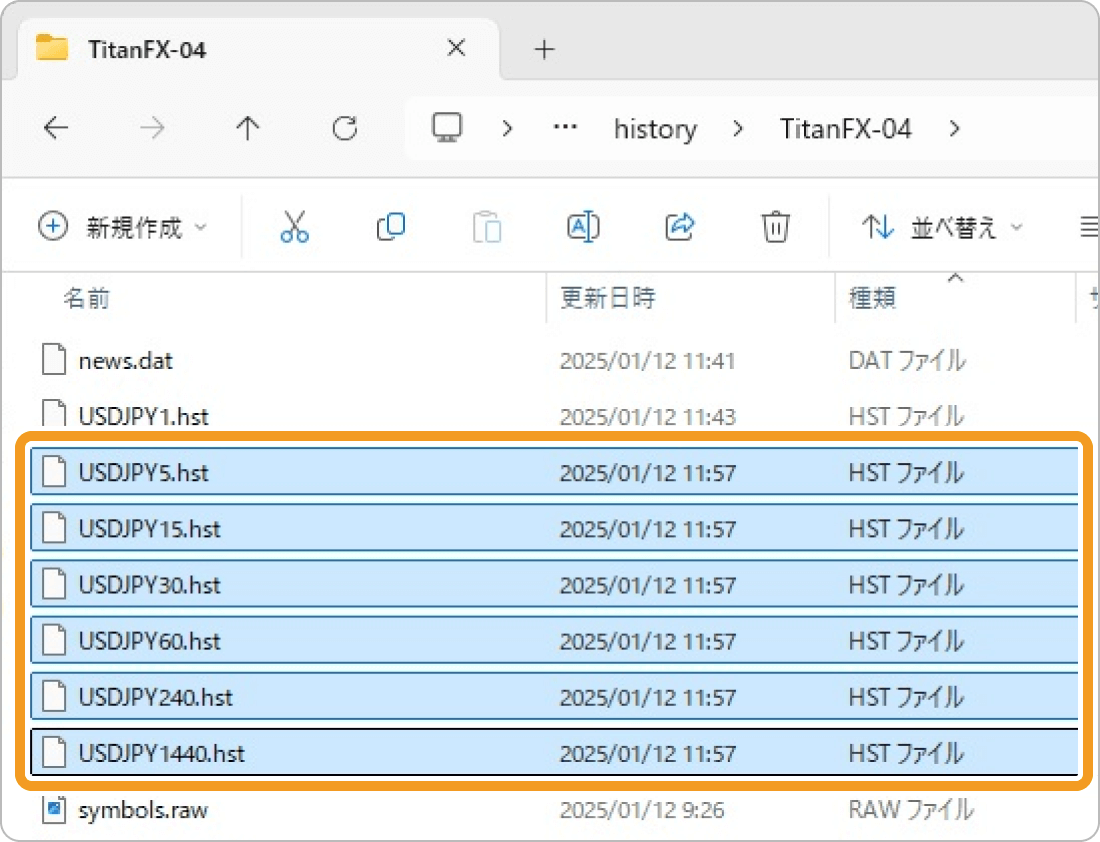
Task: Click the file icon beside USDJPY5.hst
Action: (54, 472)
